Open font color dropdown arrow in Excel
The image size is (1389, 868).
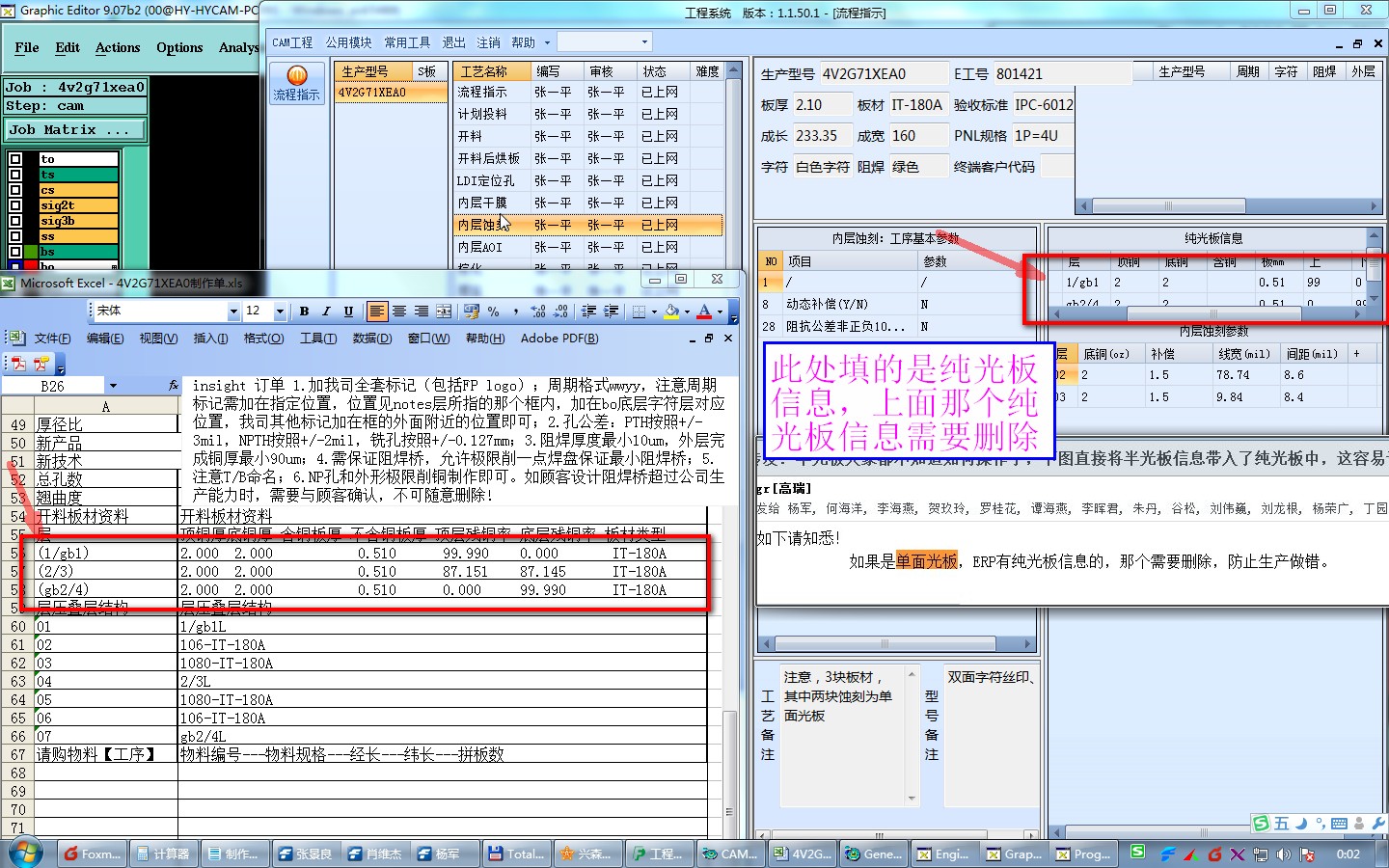(x=720, y=312)
